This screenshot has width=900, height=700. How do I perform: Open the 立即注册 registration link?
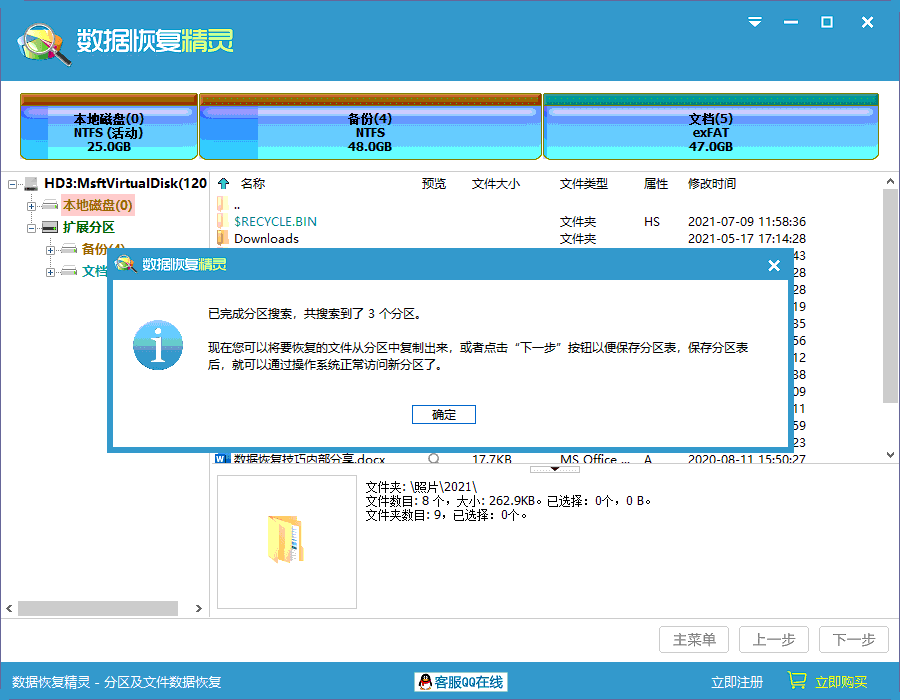click(737, 681)
